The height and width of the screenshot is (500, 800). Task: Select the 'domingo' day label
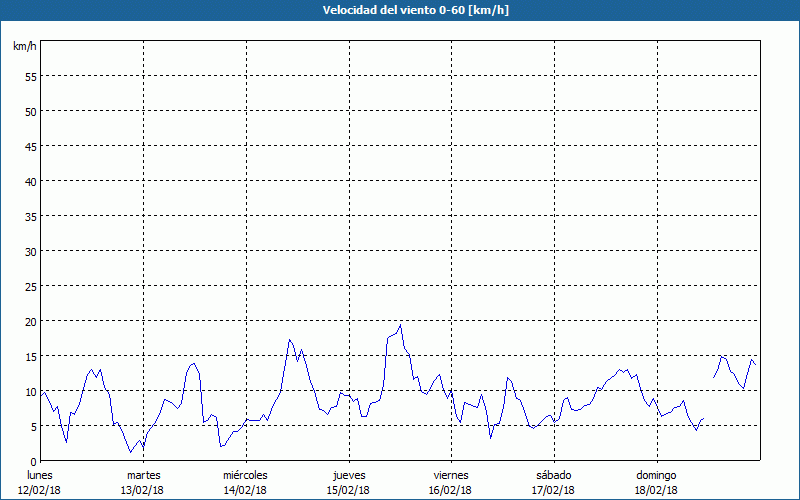[655, 475]
